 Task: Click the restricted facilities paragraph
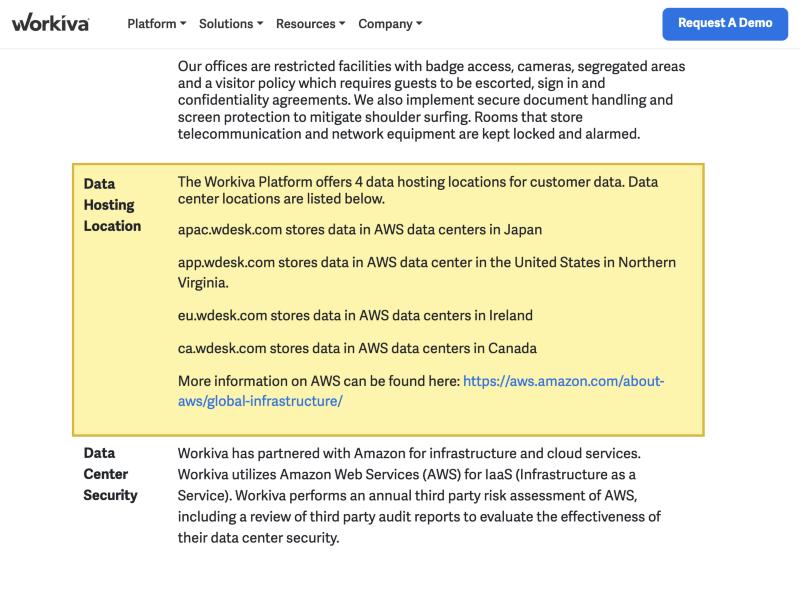point(432,100)
